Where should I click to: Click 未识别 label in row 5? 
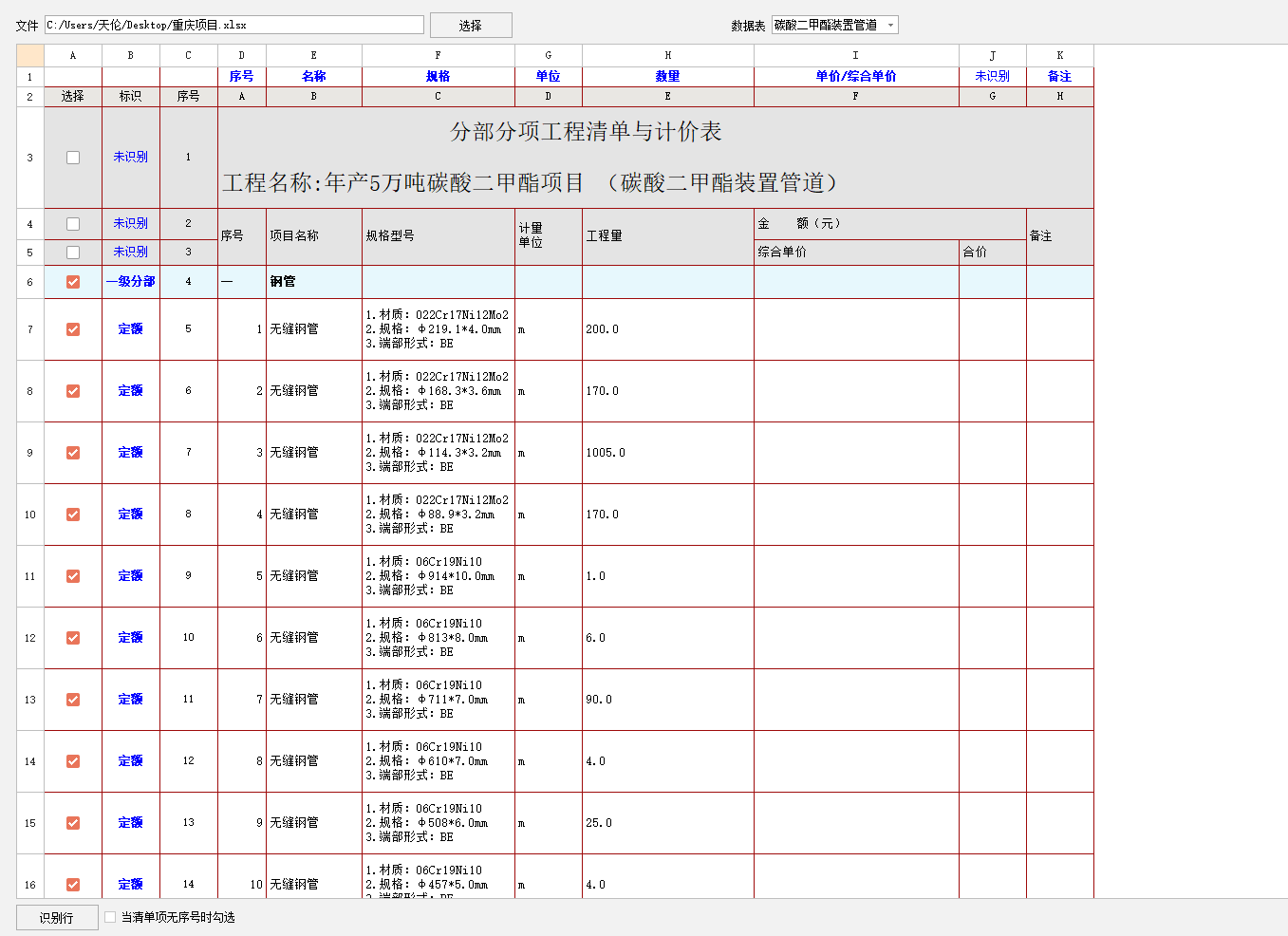131,253
